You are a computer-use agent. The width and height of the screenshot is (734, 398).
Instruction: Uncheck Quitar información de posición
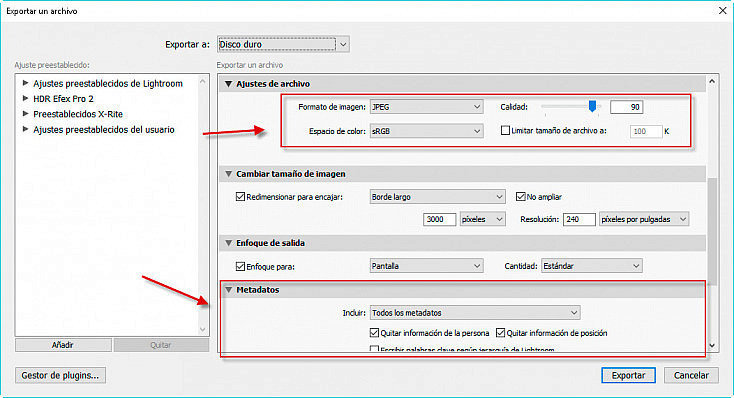tap(500, 333)
